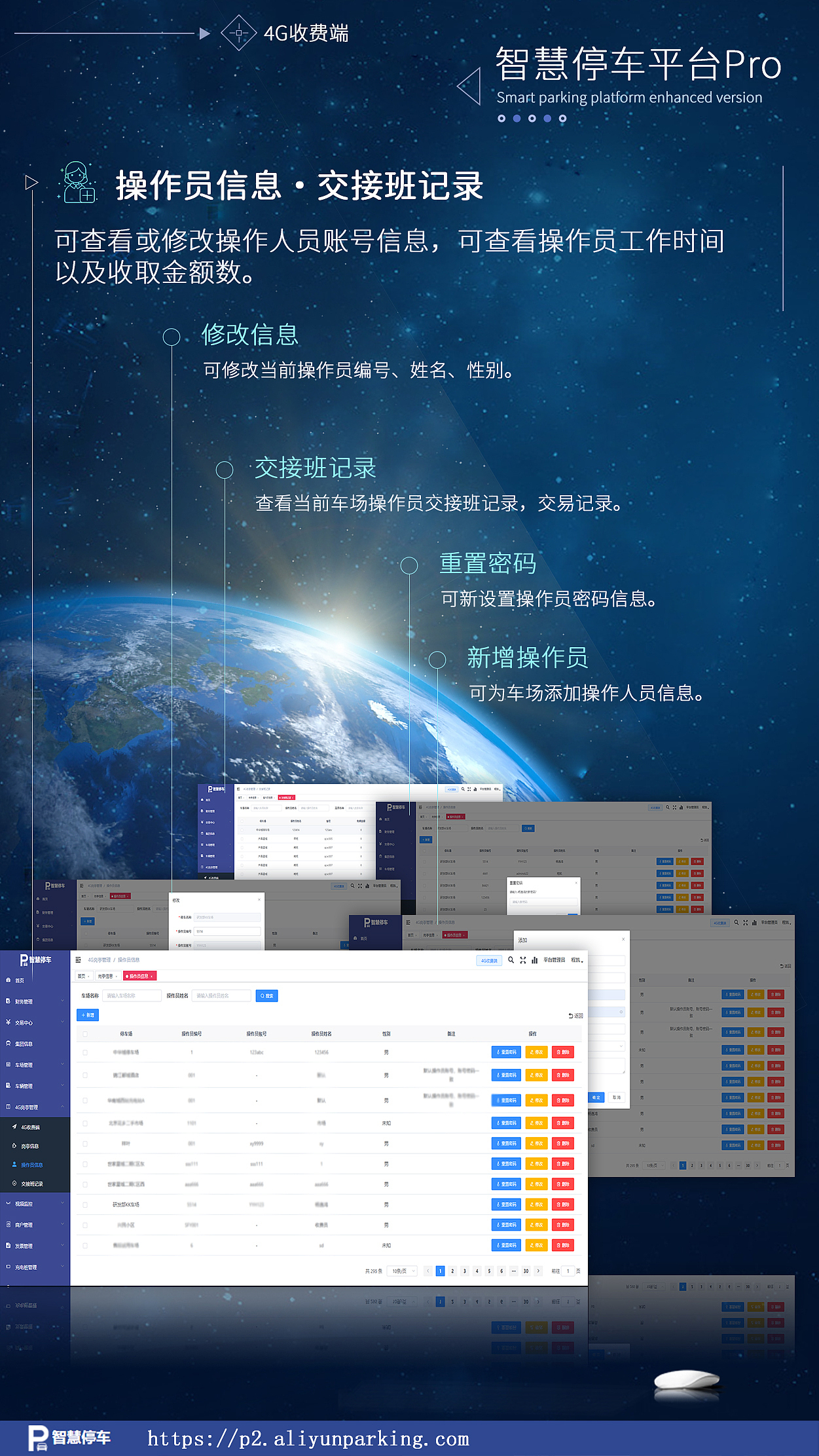Check the checkbox of the last table row
Image resolution: width=819 pixels, height=1456 pixels.
85,1245
